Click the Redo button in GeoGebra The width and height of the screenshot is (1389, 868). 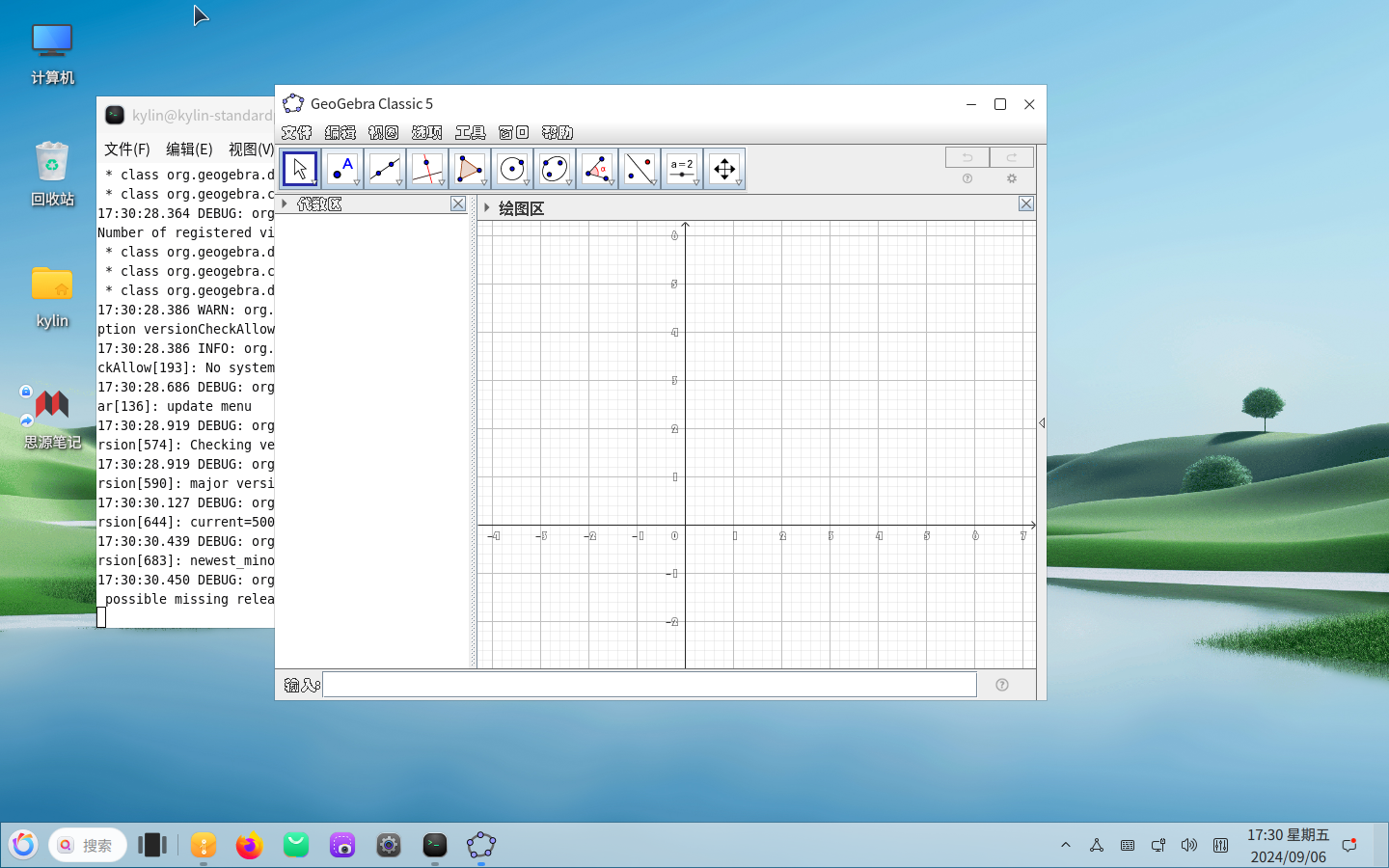tap(1012, 157)
